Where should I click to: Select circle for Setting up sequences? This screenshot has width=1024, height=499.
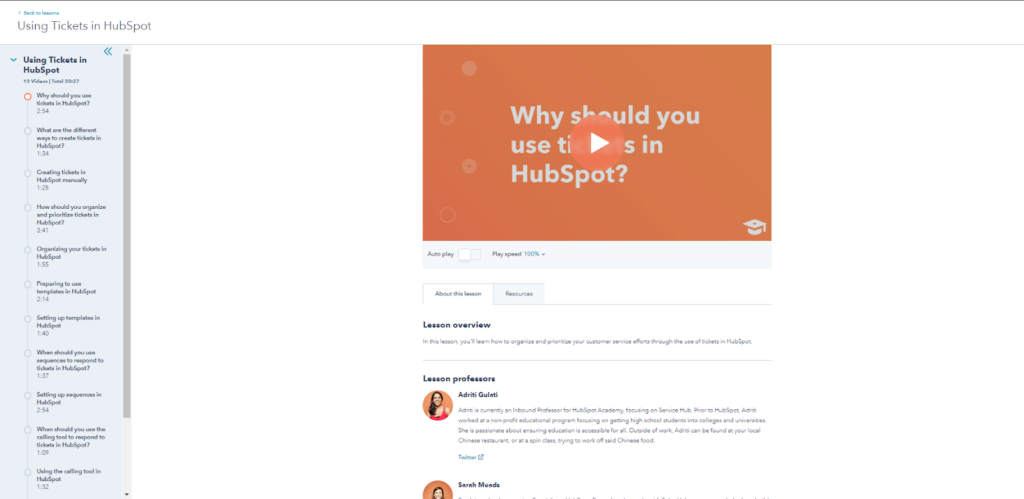27,395
